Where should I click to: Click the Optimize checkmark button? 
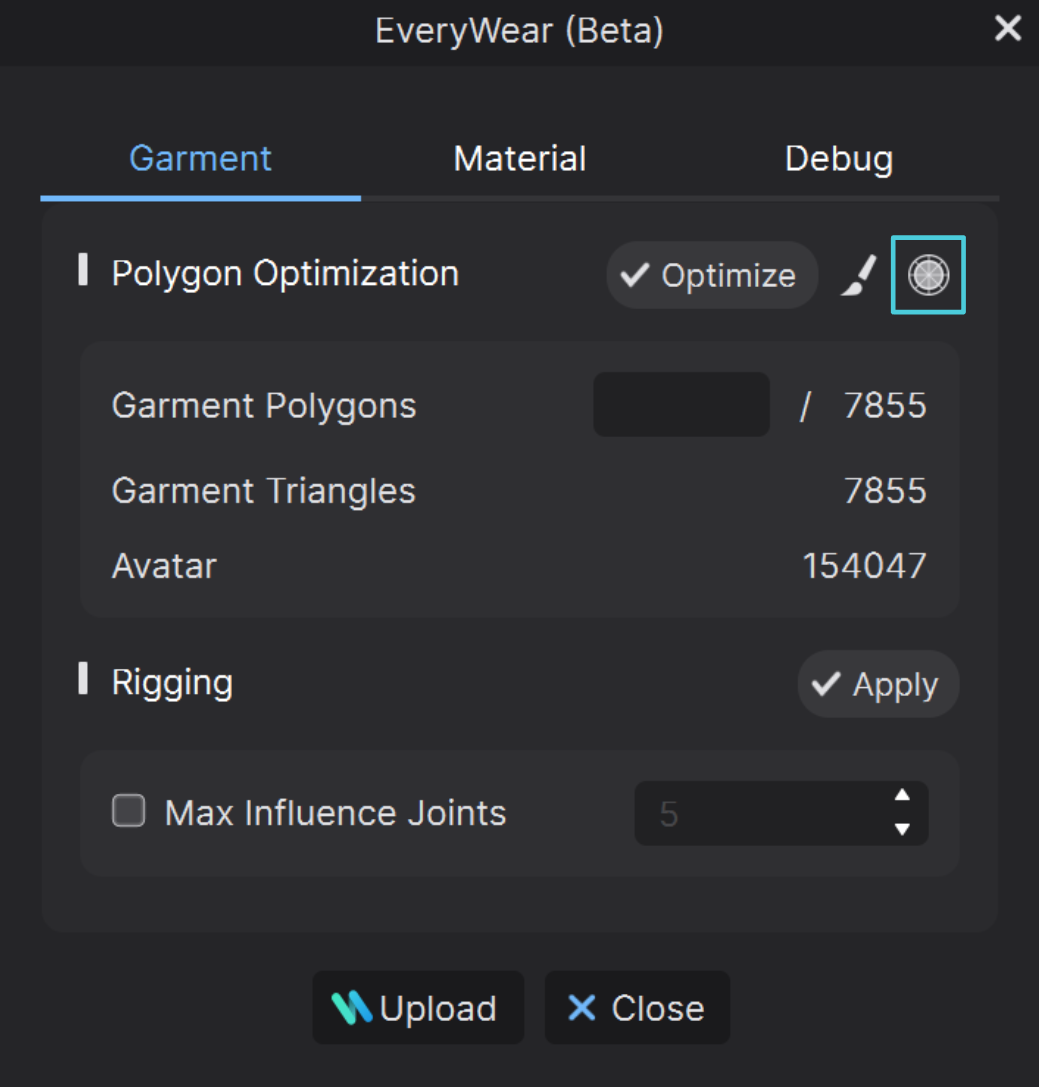(x=712, y=275)
